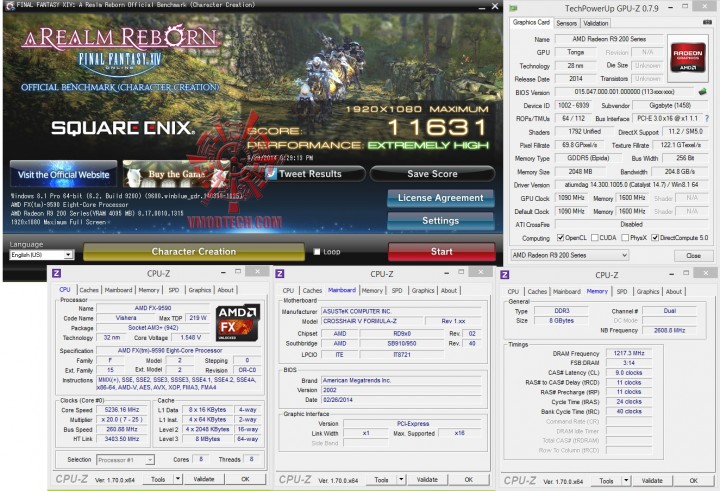The height and width of the screenshot is (491, 720).
Task: Click the CPU-Z icon in the left window title bar
Action: tap(56, 273)
